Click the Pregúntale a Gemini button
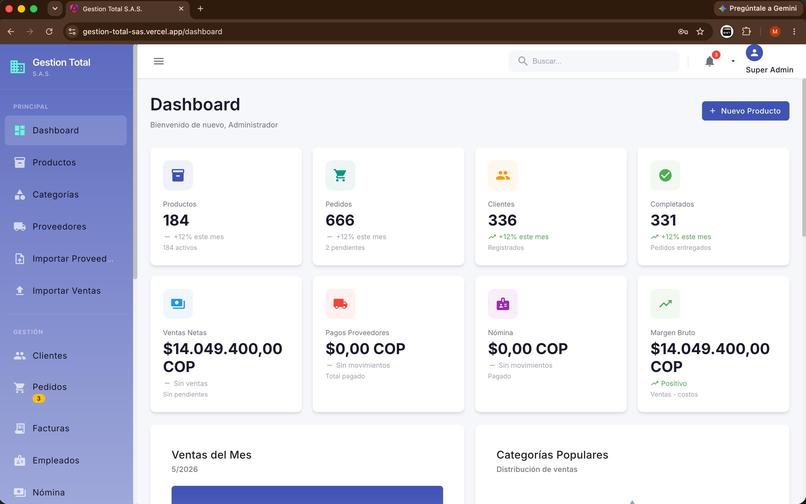806x504 pixels. (758, 9)
